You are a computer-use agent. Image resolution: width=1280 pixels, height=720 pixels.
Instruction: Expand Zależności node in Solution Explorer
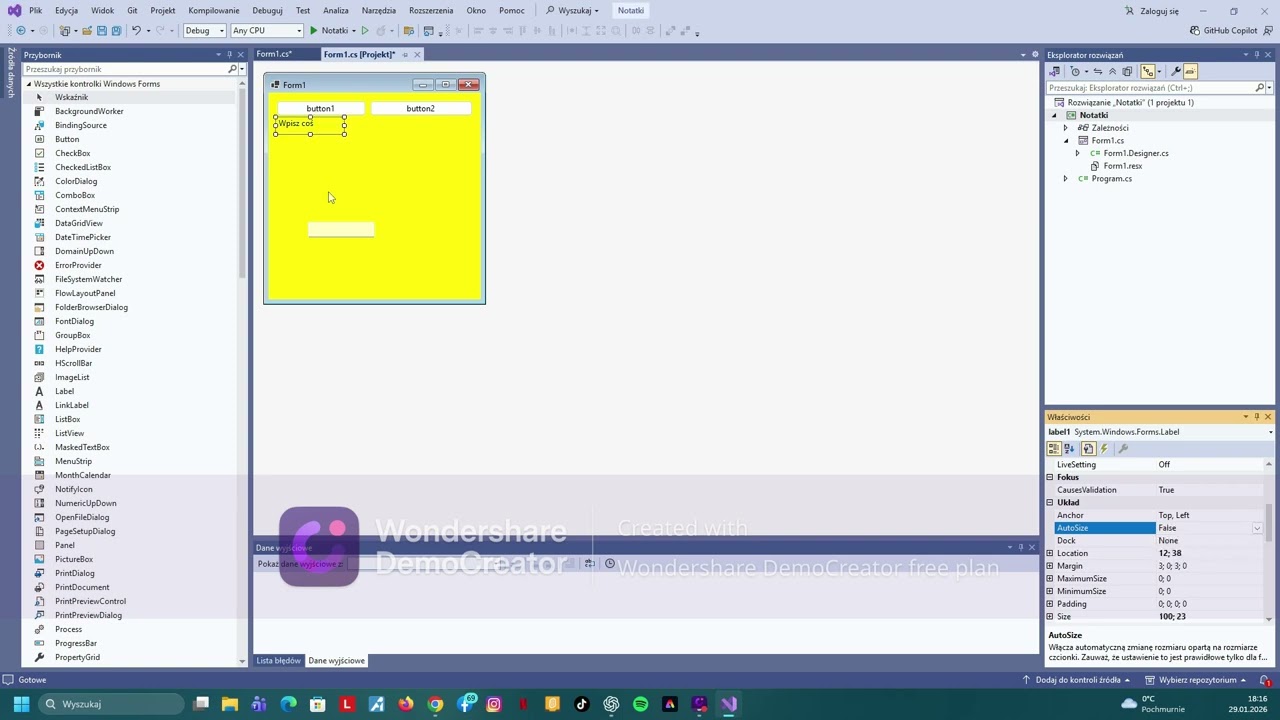pyautogui.click(x=1065, y=128)
